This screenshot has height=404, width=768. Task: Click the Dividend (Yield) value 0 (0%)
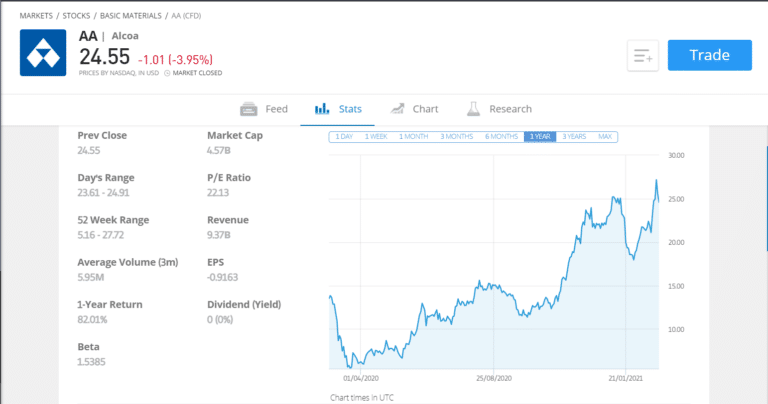pyautogui.click(x=220, y=320)
